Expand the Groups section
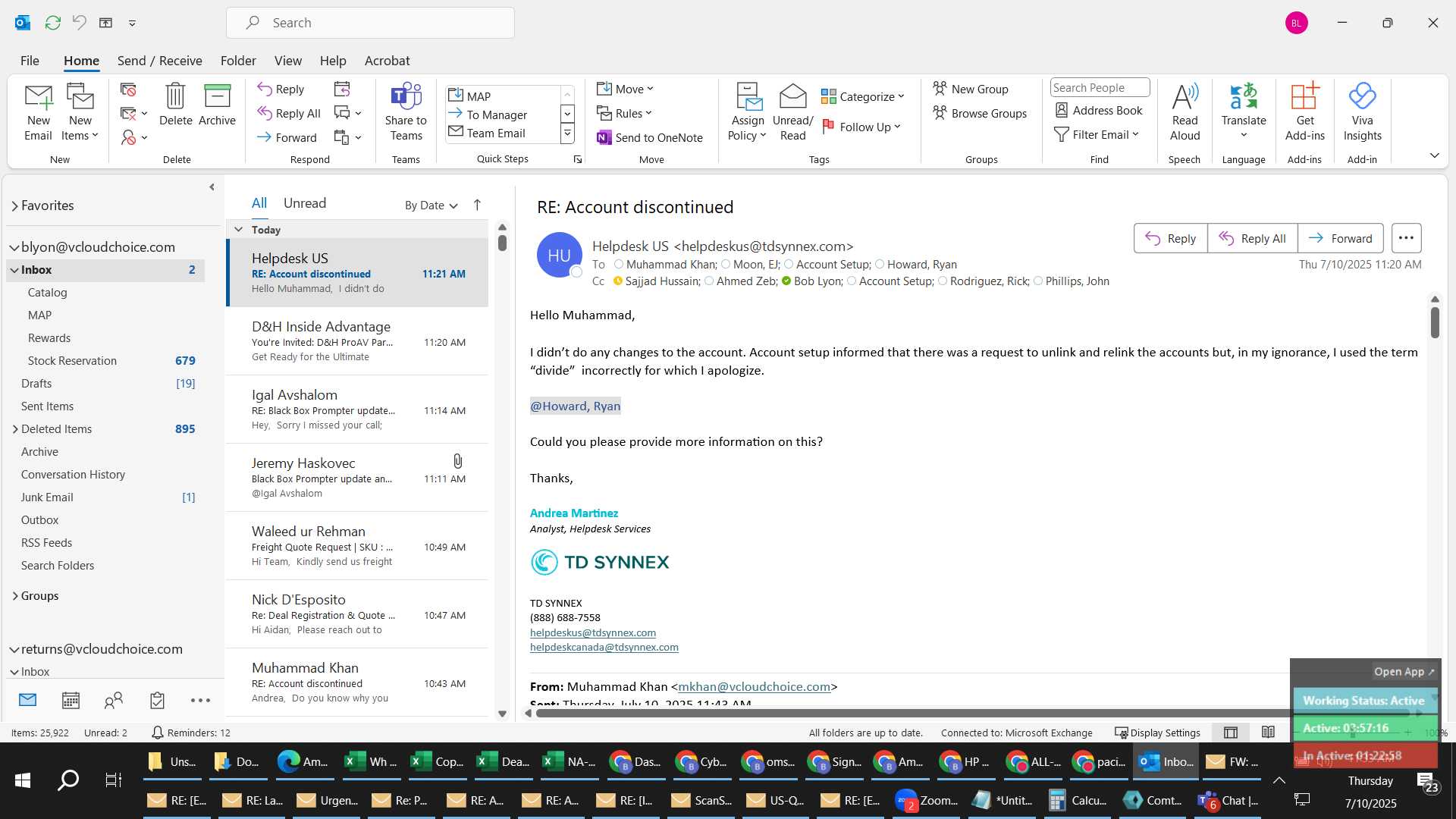Screen dimensions: 1456x819 coord(14,596)
